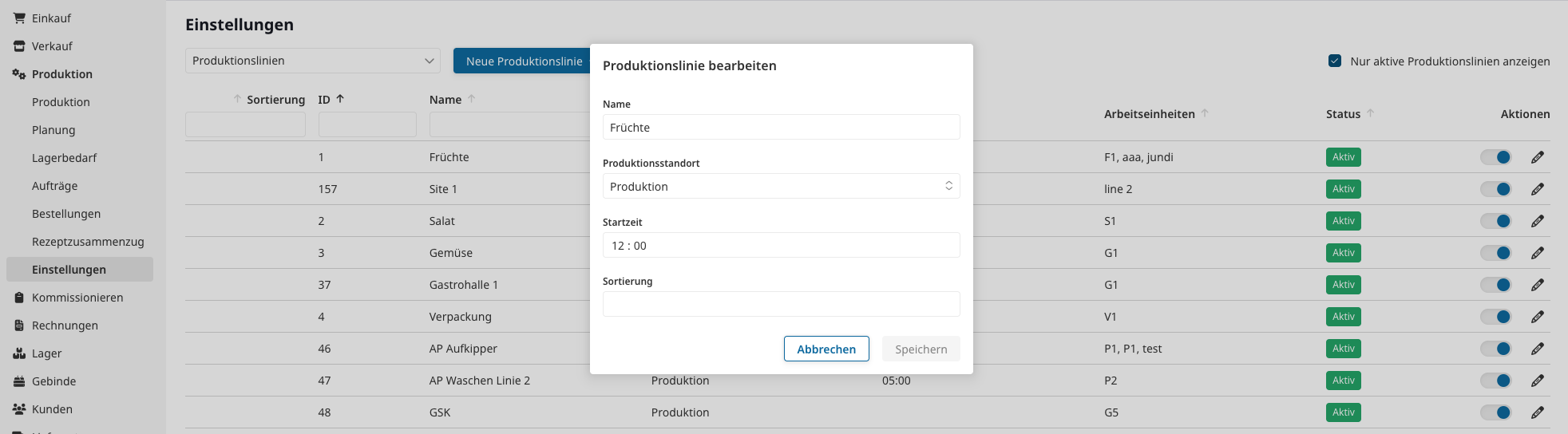The image size is (1568, 434).
Task: Open Planung in the sidebar
Action: pyautogui.click(x=53, y=130)
